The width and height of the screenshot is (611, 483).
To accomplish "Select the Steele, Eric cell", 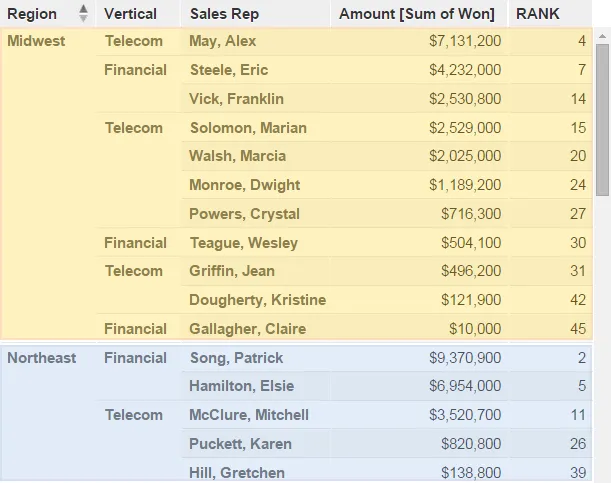I will [x=229, y=70].
